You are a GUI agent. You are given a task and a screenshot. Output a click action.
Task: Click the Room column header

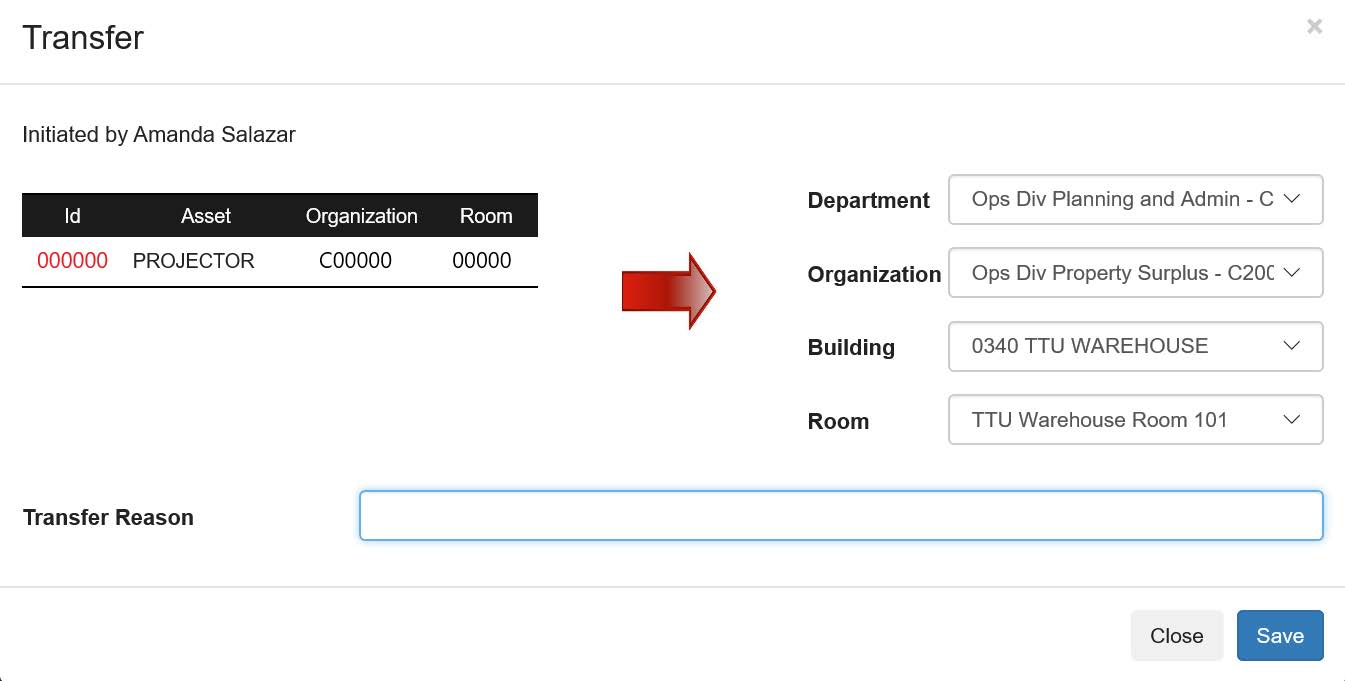[487, 215]
